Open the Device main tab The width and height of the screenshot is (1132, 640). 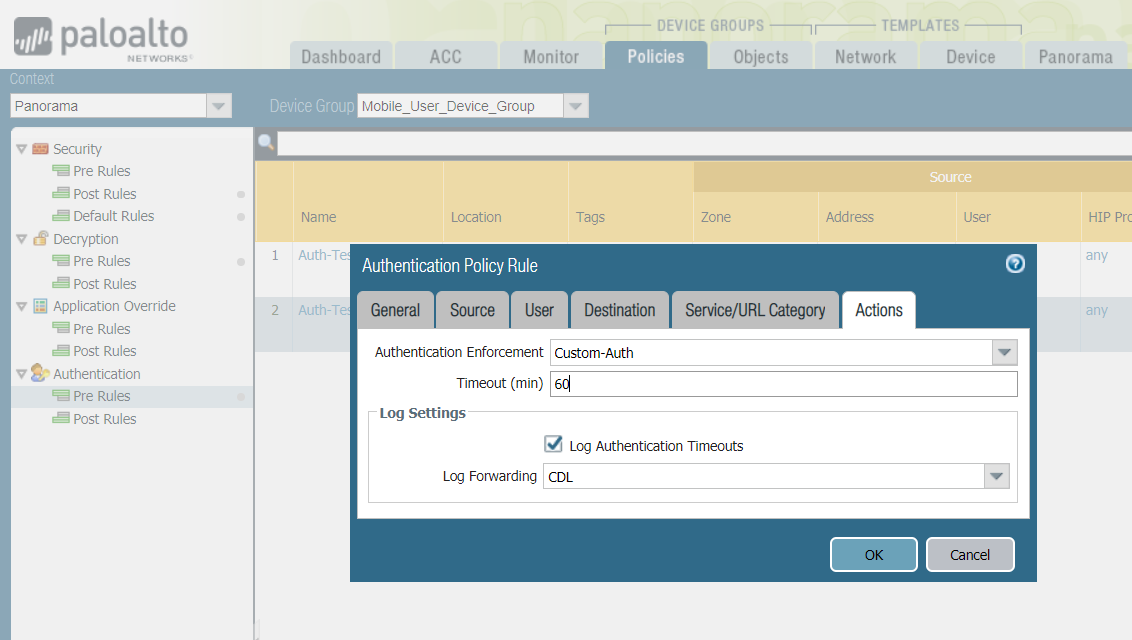(971, 56)
